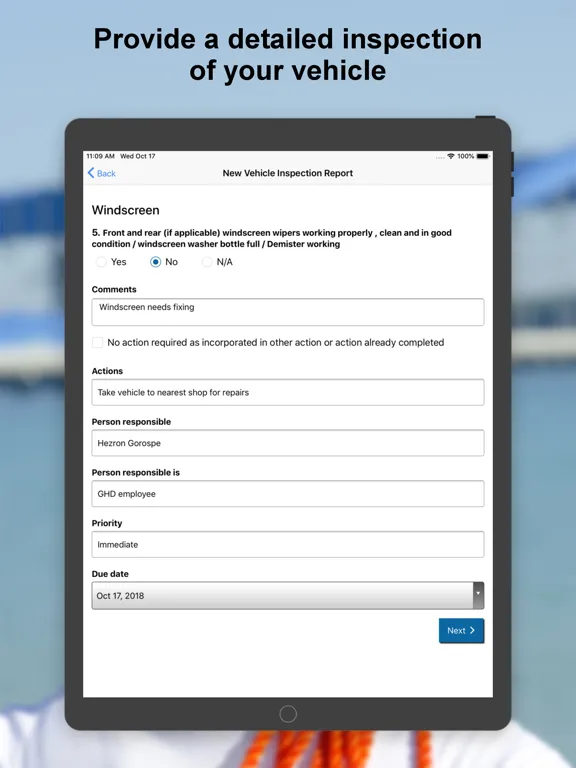The height and width of the screenshot is (768, 576).
Task: Tap the Next button
Action: [461, 630]
